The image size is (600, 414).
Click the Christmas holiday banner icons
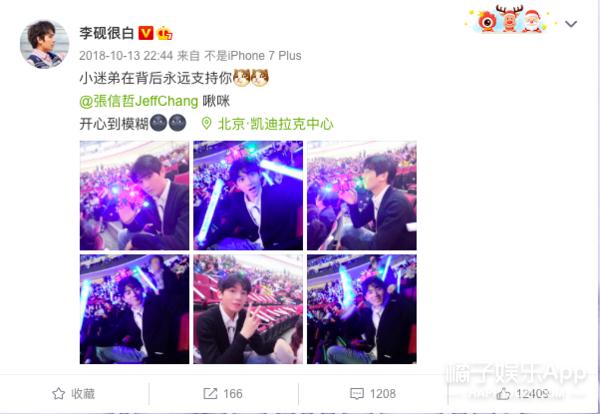(508, 20)
